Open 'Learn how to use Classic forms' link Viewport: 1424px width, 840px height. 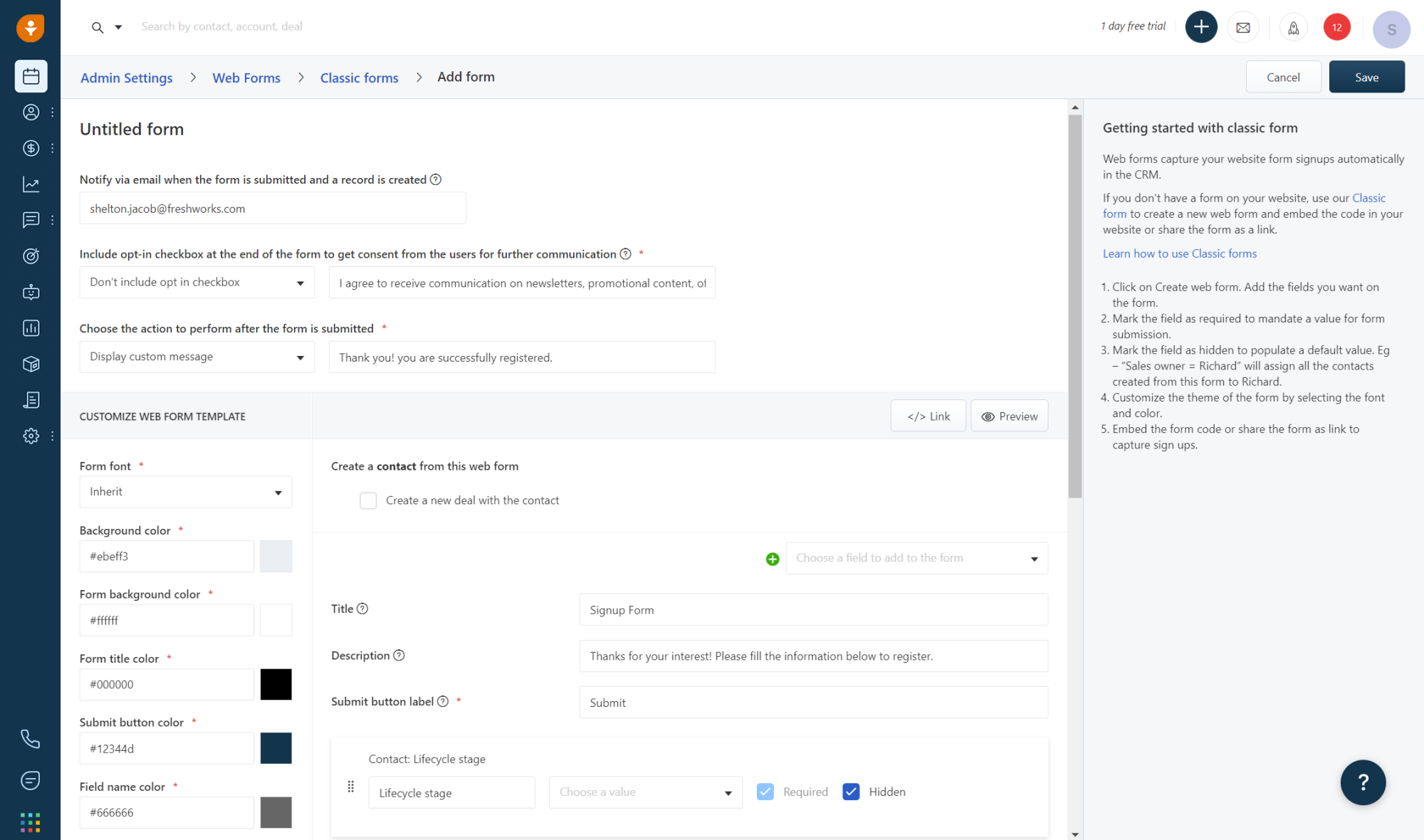[1179, 253]
